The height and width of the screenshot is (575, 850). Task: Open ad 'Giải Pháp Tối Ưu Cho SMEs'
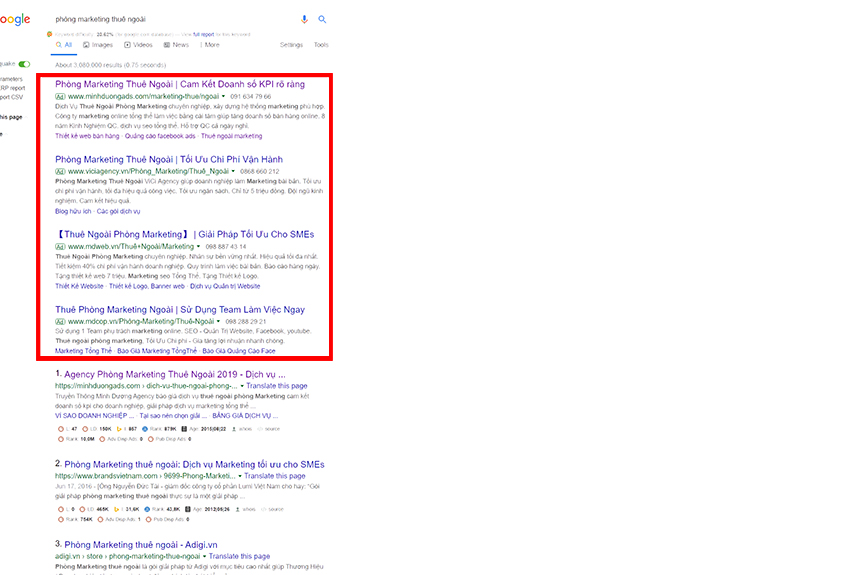click(185, 235)
